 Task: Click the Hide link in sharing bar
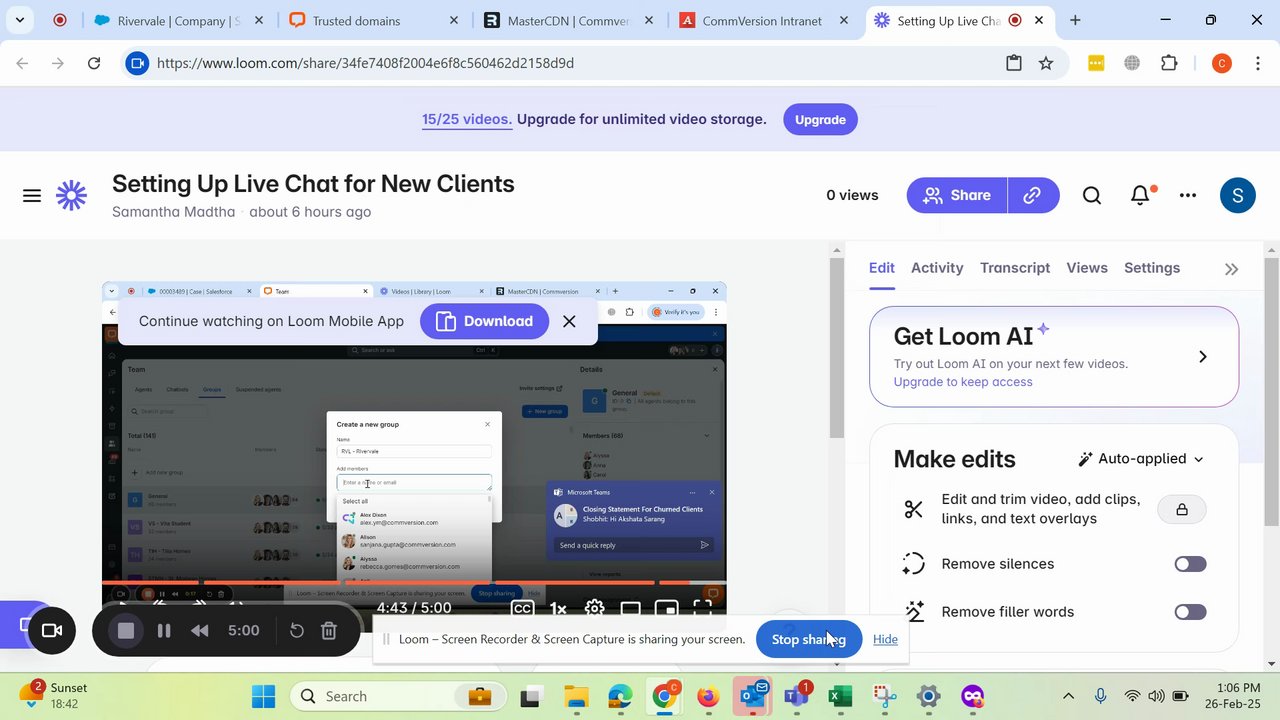pos(885,639)
